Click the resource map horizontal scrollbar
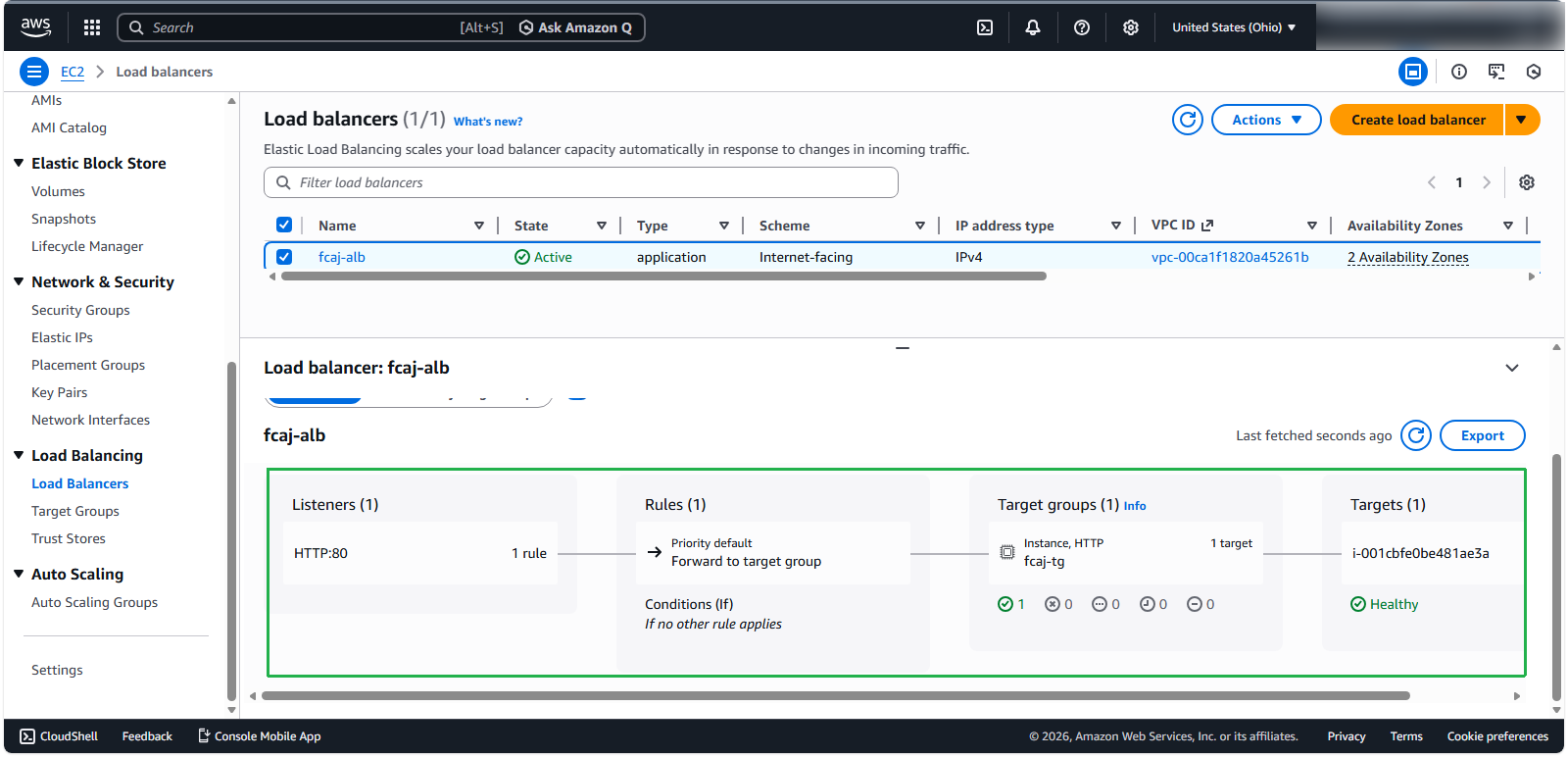The image size is (1568, 757). coord(836,696)
